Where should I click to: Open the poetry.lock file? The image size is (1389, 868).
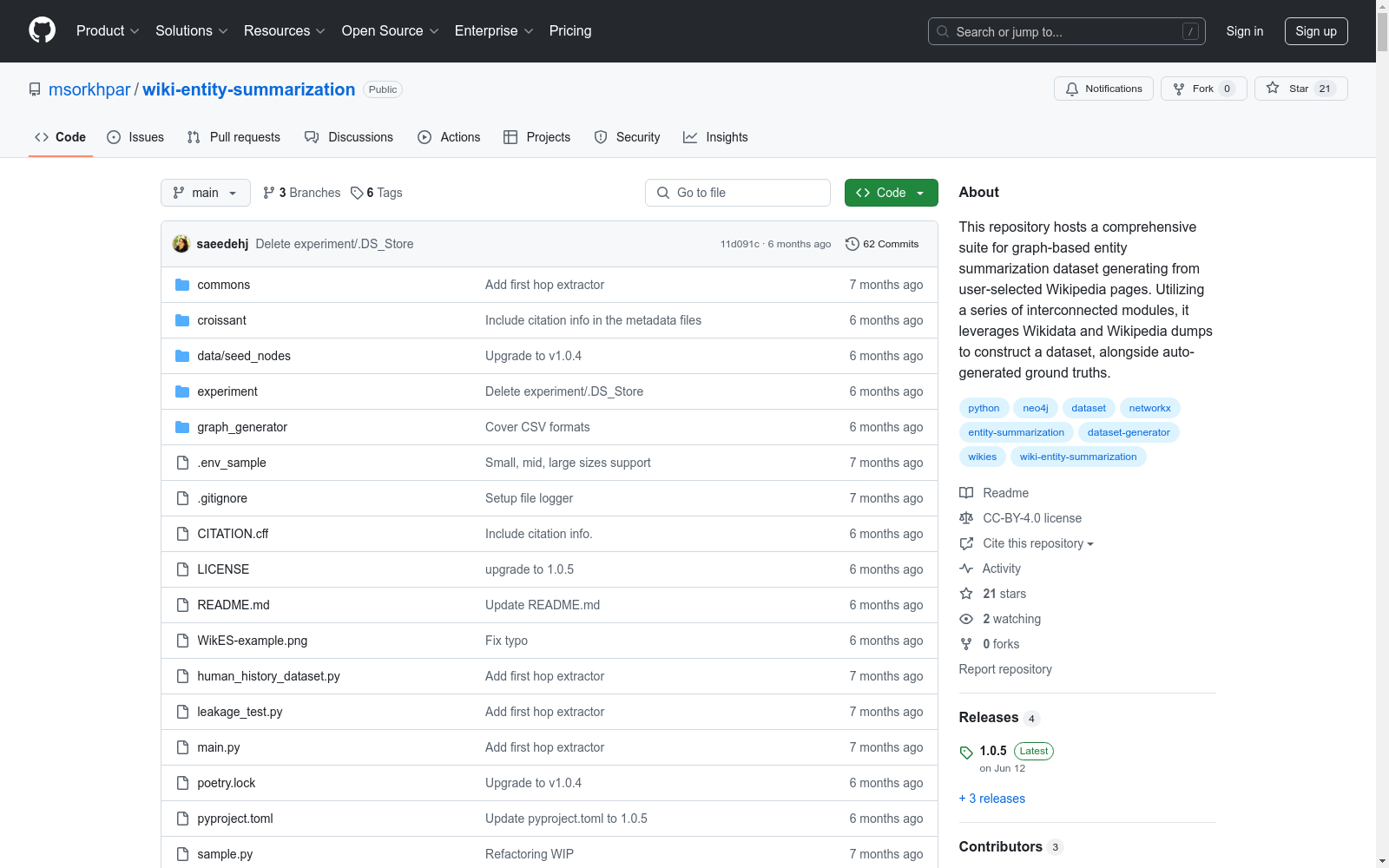[227, 783]
